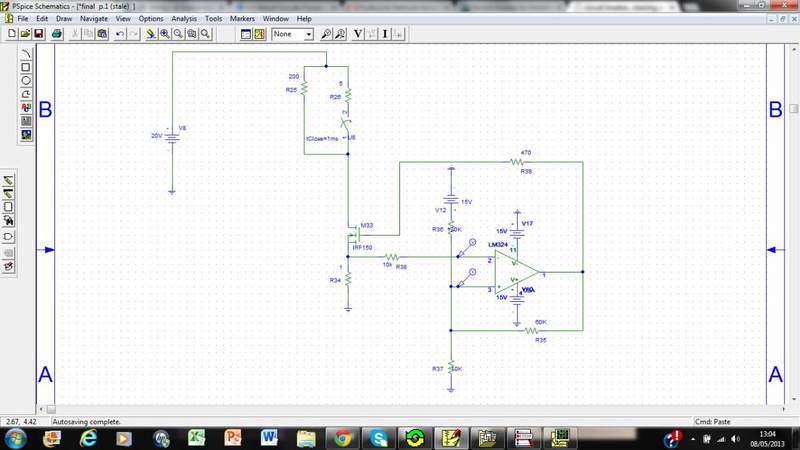
Task: Open Google Chrome from the taskbar
Action: (342, 437)
